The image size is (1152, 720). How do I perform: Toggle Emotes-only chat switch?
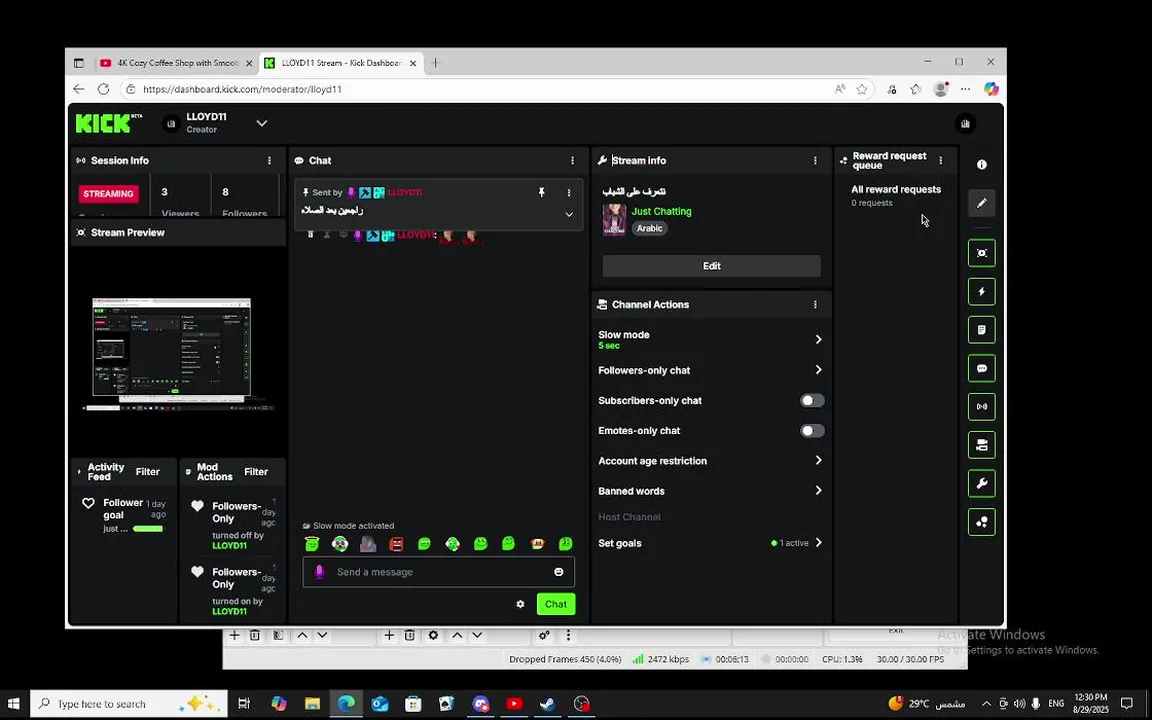812,431
